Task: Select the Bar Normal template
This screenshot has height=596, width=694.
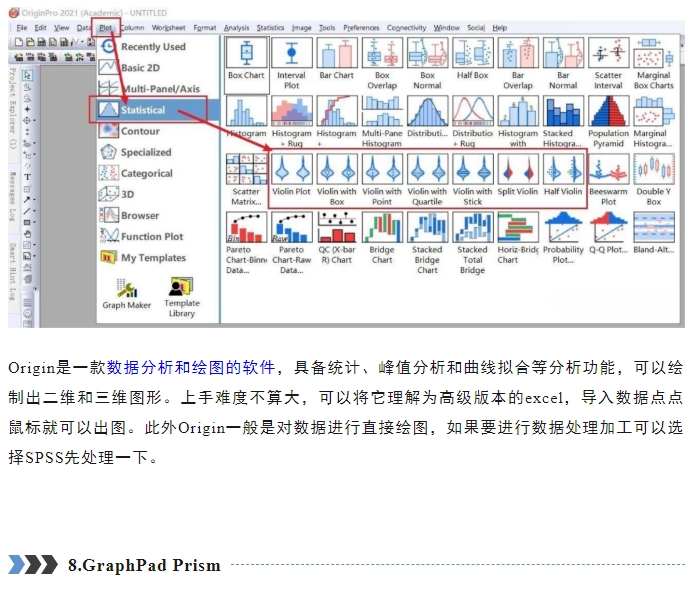Action: pyautogui.click(x=563, y=65)
